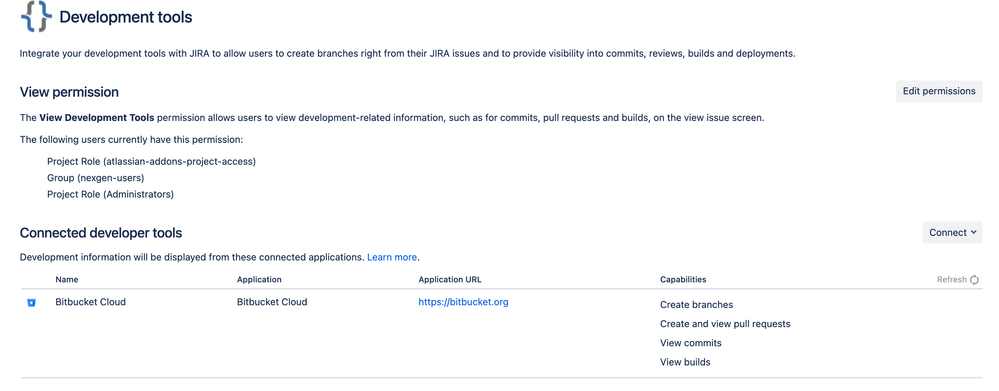This screenshot has height=391, width=999.
Task: Click the Refresh label text
Action: [952, 280]
